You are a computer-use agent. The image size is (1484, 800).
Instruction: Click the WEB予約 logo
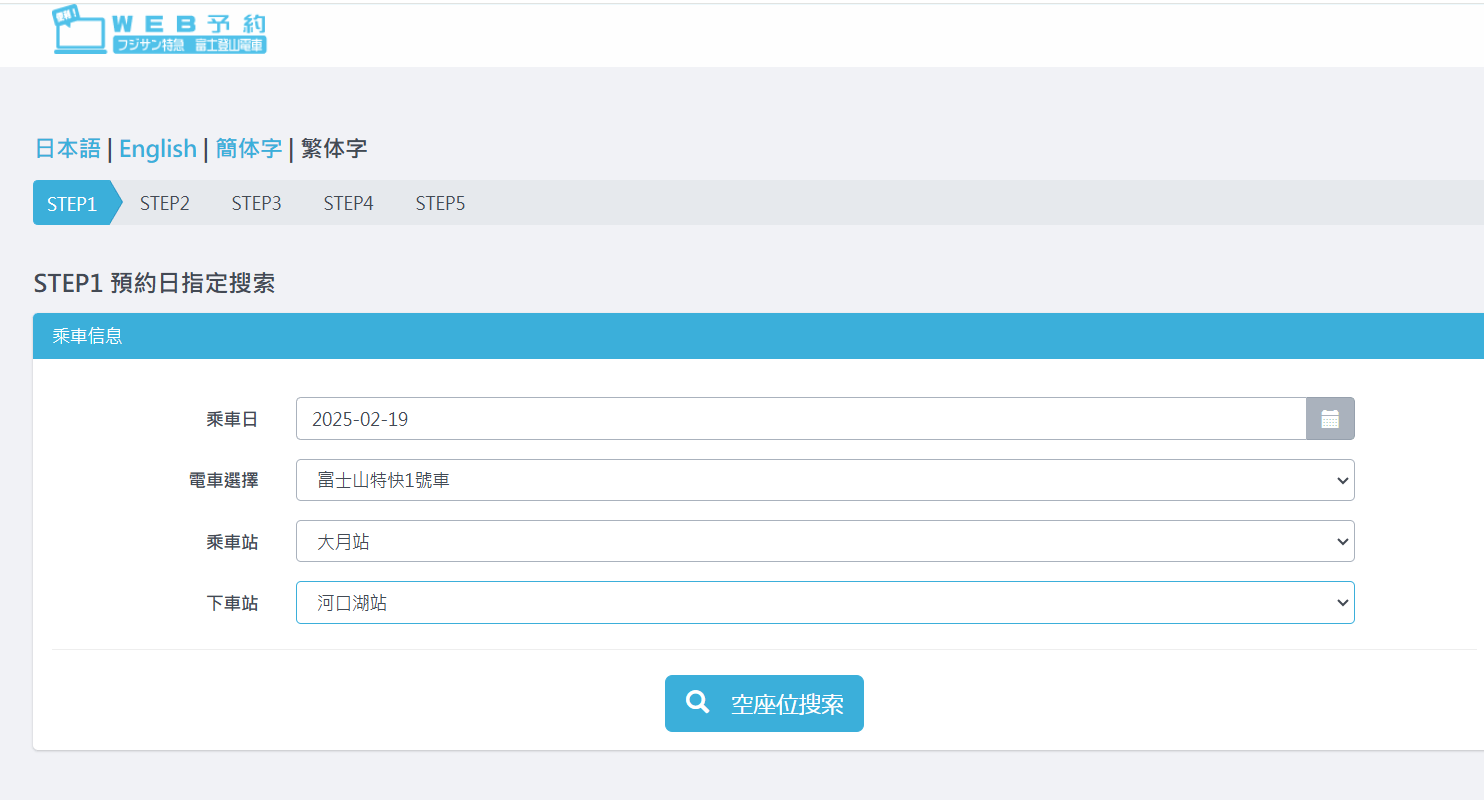(x=160, y=32)
